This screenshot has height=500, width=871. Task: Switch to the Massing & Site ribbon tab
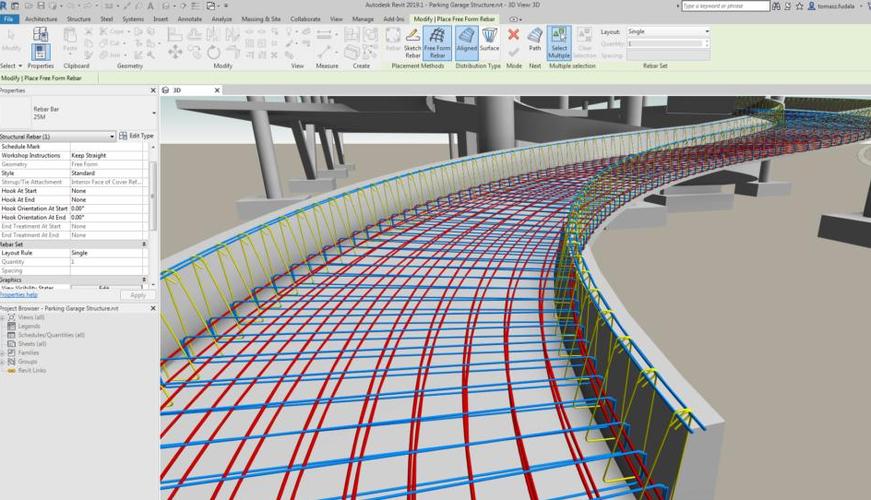coord(261,19)
